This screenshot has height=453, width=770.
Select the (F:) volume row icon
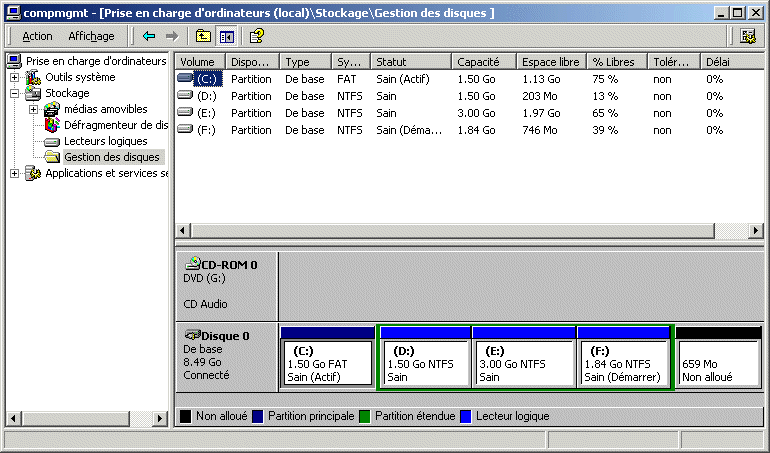185,129
